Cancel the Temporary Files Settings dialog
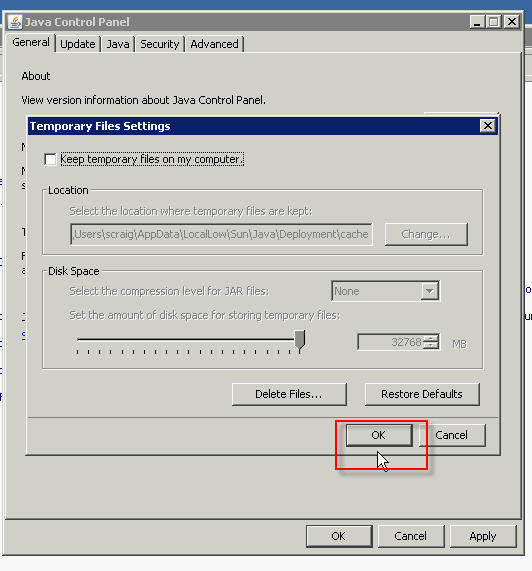The height and width of the screenshot is (571, 532). (452, 435)
